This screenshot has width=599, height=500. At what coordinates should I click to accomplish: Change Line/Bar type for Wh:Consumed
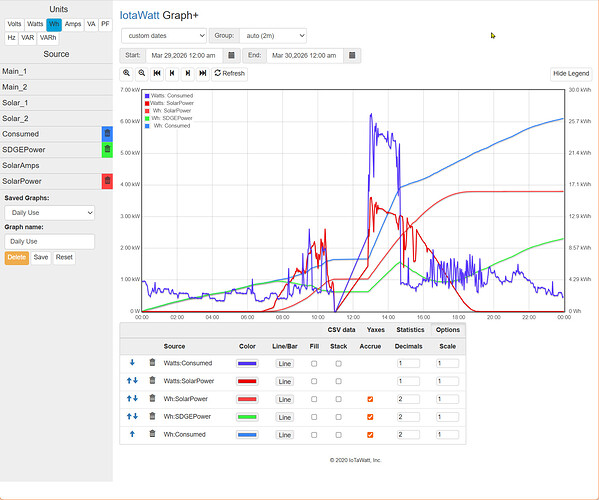285,435
